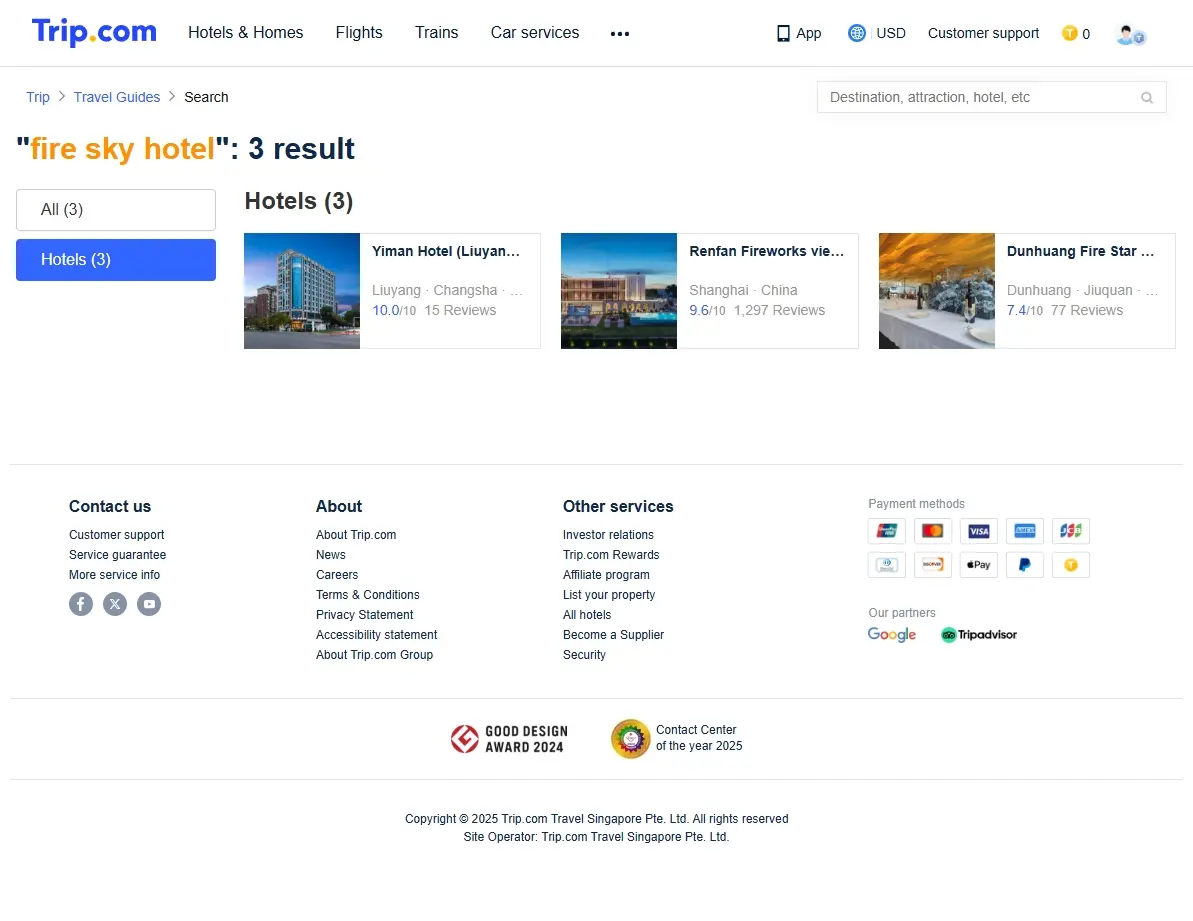Open Privacy Statement link

click(x=364, y=615)
